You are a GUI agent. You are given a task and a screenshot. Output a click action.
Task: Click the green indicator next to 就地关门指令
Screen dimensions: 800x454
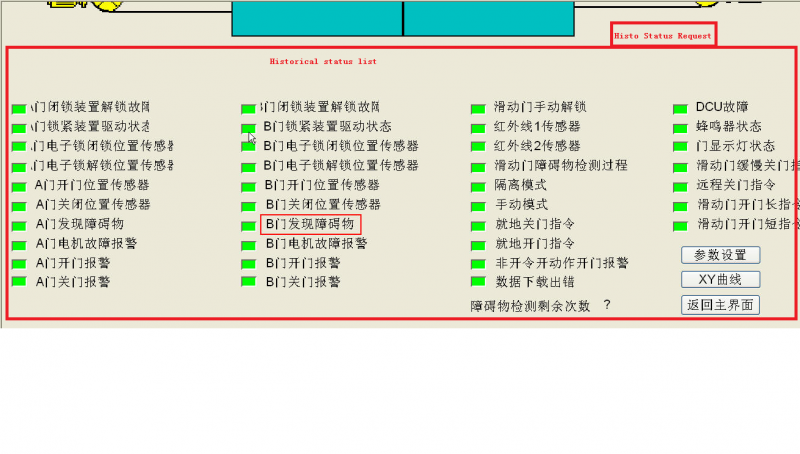(x=478, y=226)
